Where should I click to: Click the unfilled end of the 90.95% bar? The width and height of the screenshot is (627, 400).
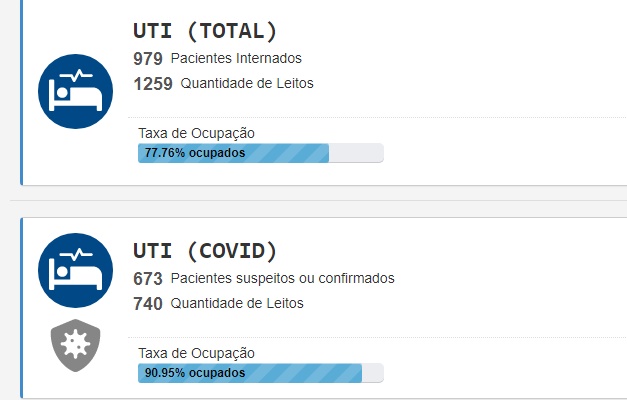coord(373,373)
